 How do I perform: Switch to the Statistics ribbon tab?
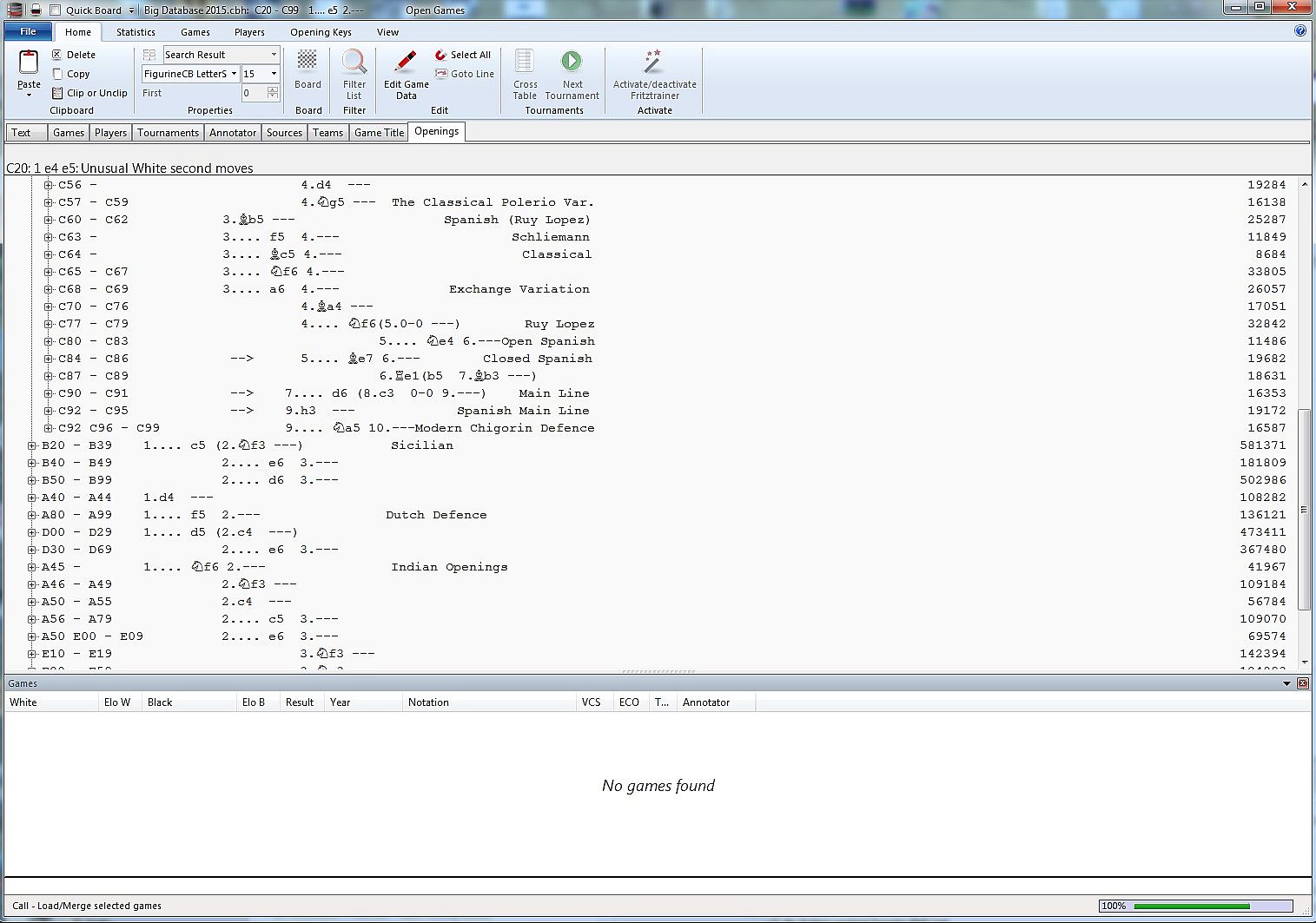[136, 32]
